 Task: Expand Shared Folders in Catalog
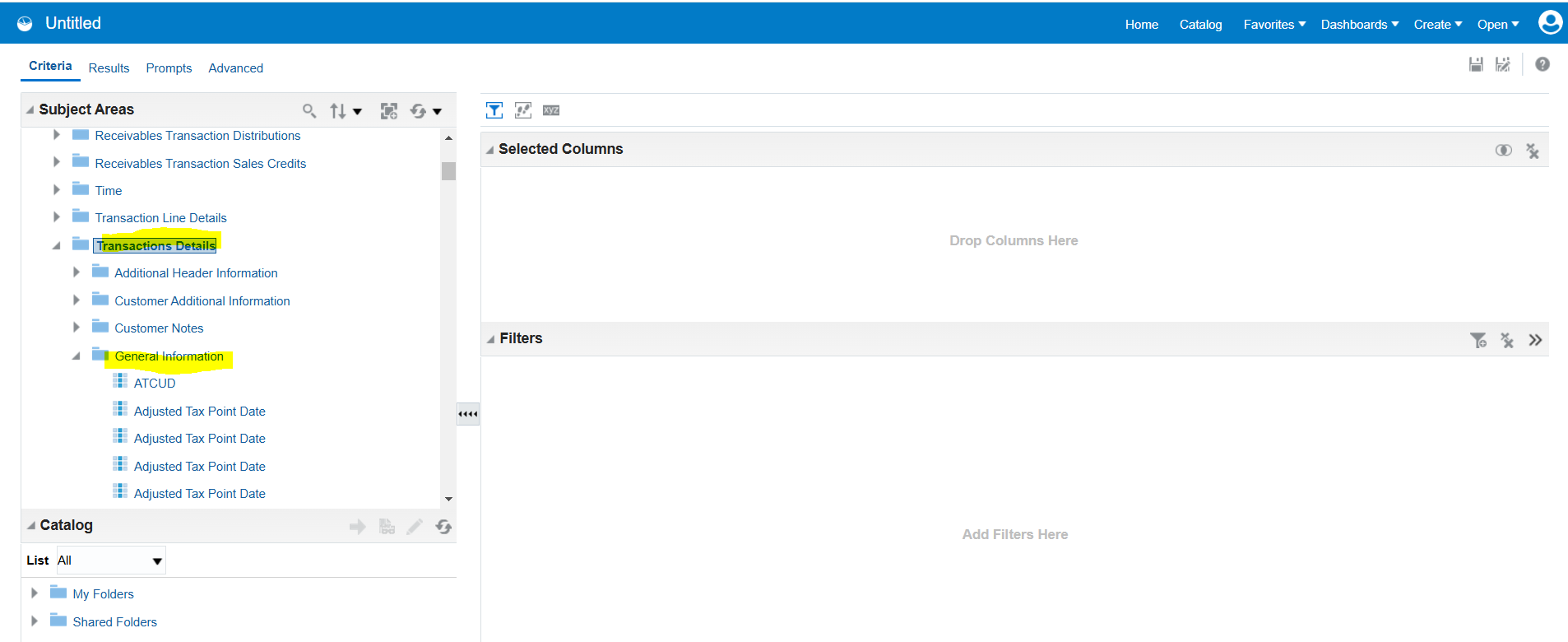tap(35, 621)
